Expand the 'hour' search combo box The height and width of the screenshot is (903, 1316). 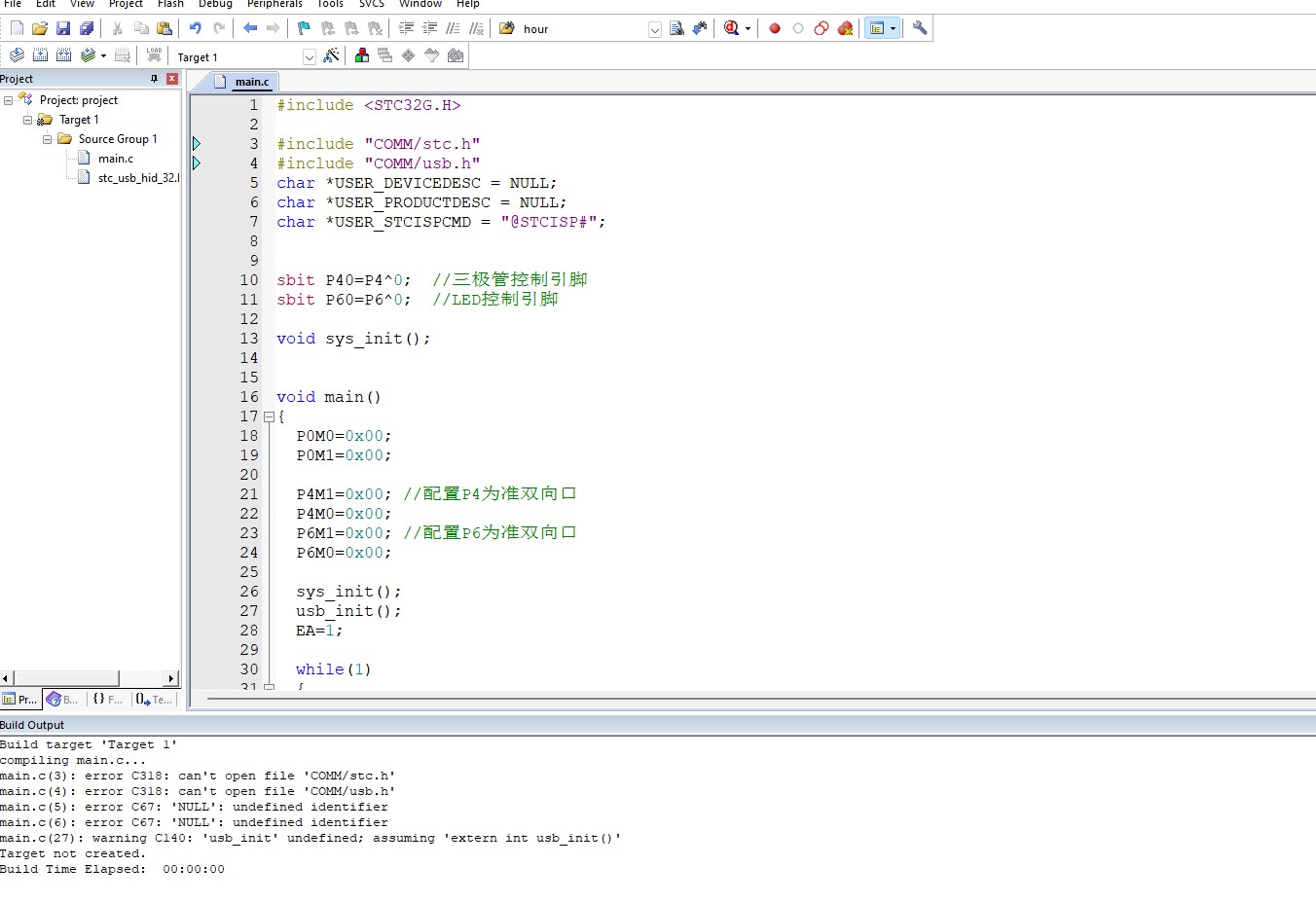click(655, 29)
